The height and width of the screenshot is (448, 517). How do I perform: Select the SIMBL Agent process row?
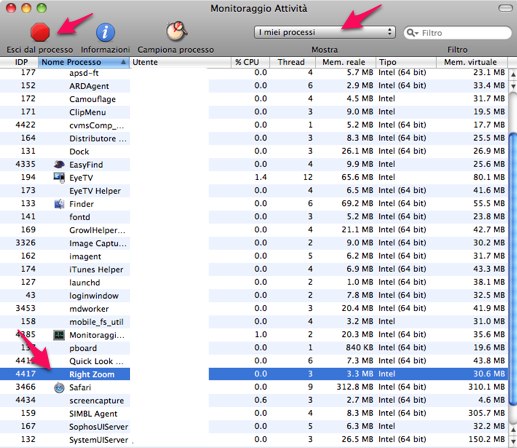tap(253, 413)
